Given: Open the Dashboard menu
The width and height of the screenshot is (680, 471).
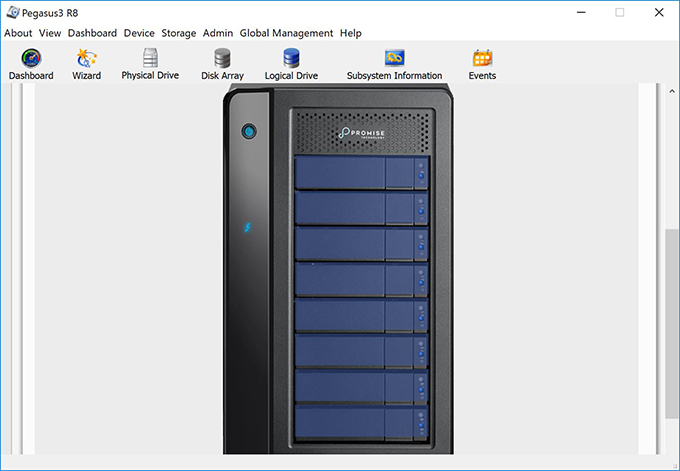Looking at the screenshot, I should point(92,33).
